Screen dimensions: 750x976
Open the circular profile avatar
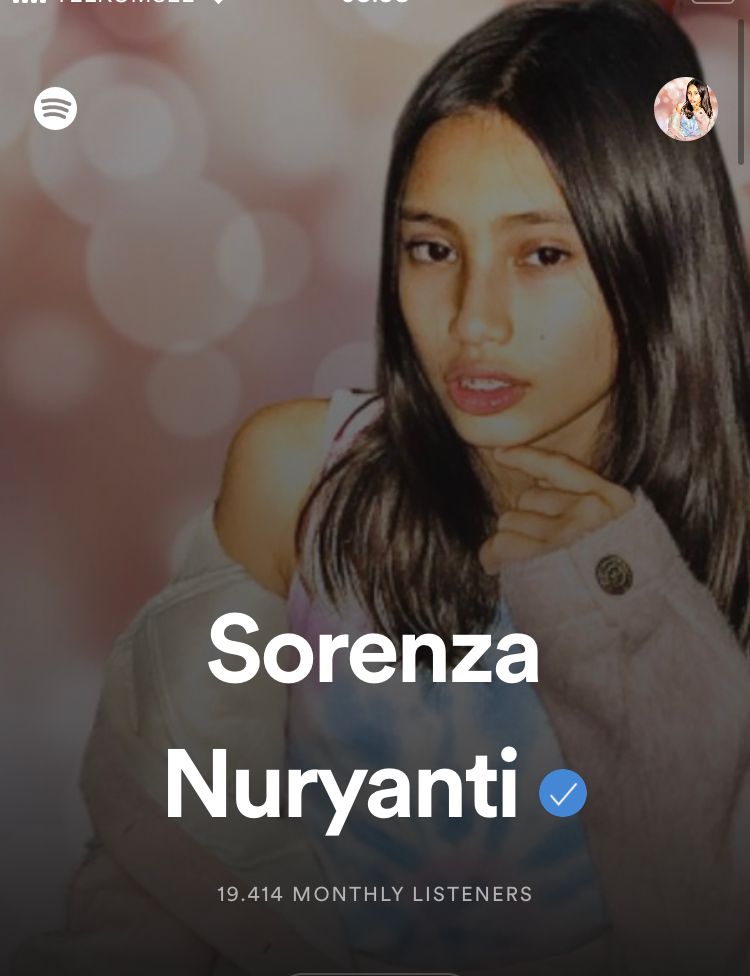tap(686, 109)
